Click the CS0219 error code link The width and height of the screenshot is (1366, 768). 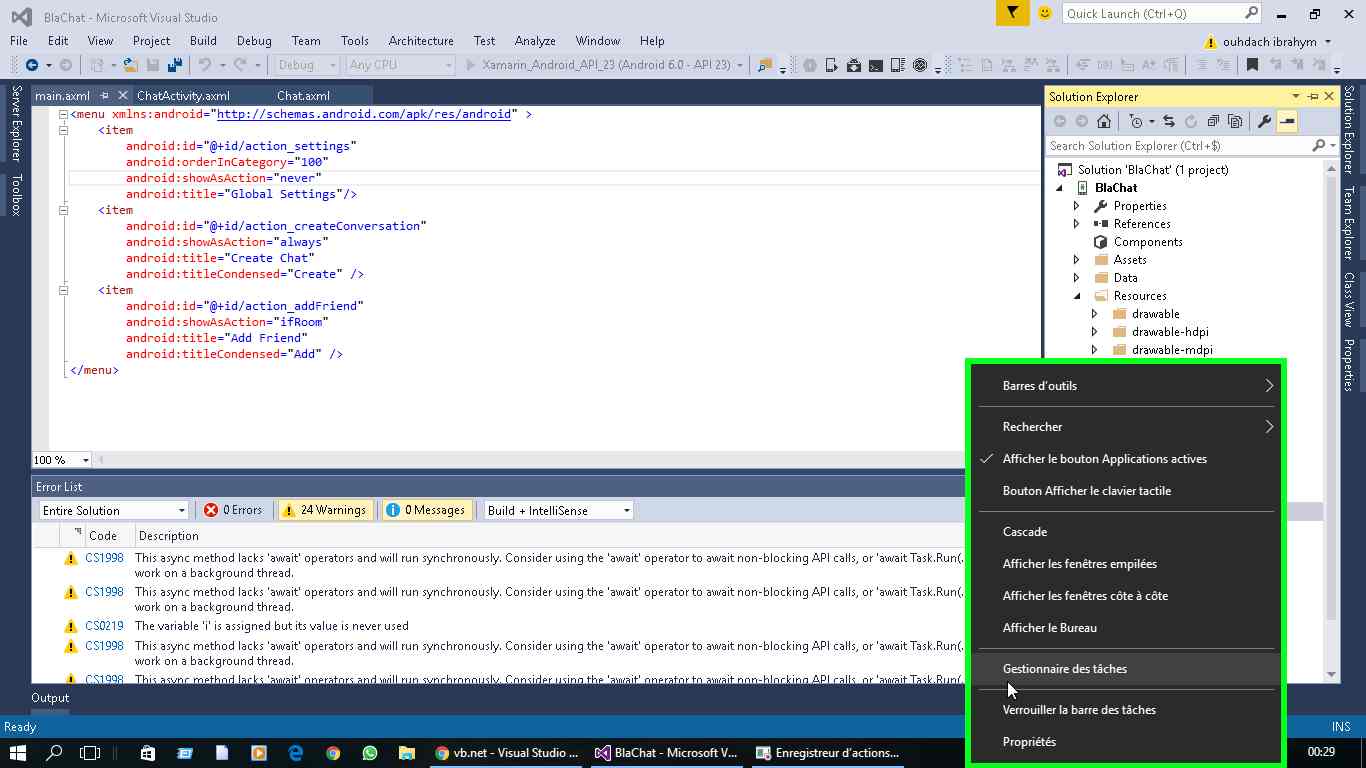click(104, 626)
